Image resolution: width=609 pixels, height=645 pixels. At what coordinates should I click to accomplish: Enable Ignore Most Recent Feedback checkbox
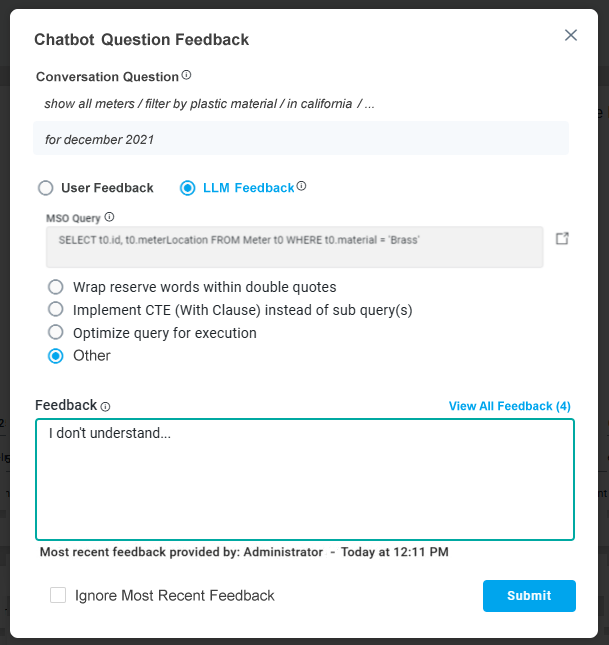(58, 595)
